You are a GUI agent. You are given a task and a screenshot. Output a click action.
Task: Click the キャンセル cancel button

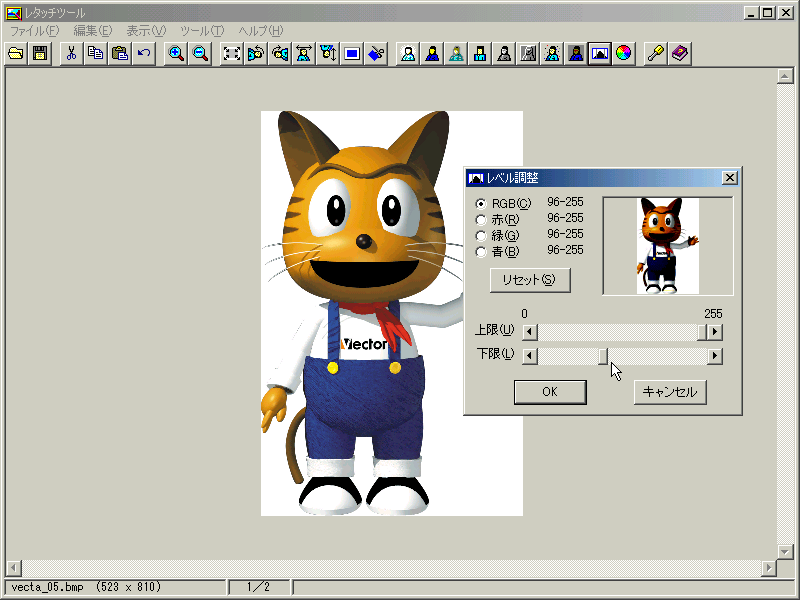(670, 392)
